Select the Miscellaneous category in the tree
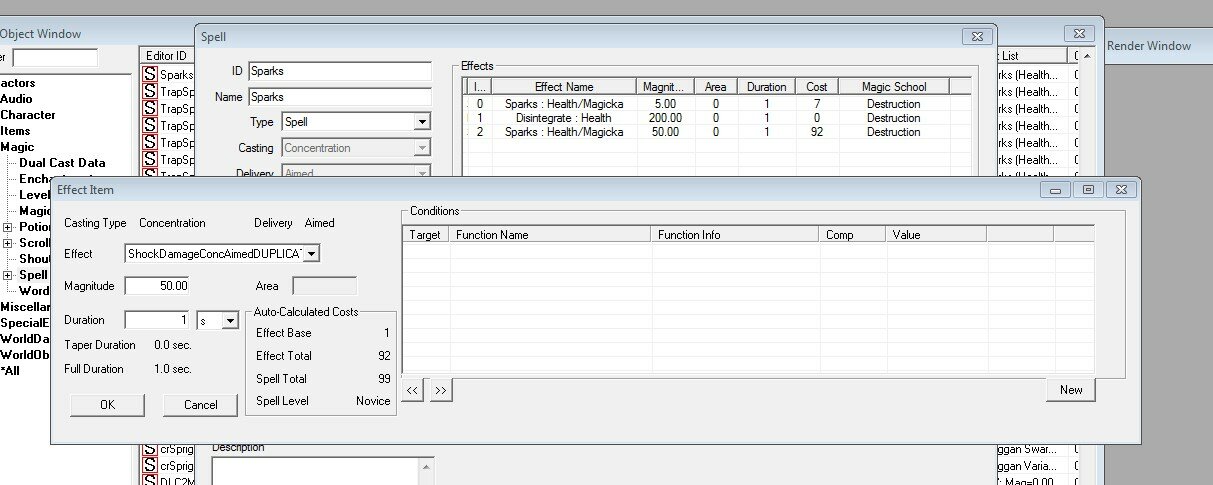1213x485 pixels. coord(25,307)
